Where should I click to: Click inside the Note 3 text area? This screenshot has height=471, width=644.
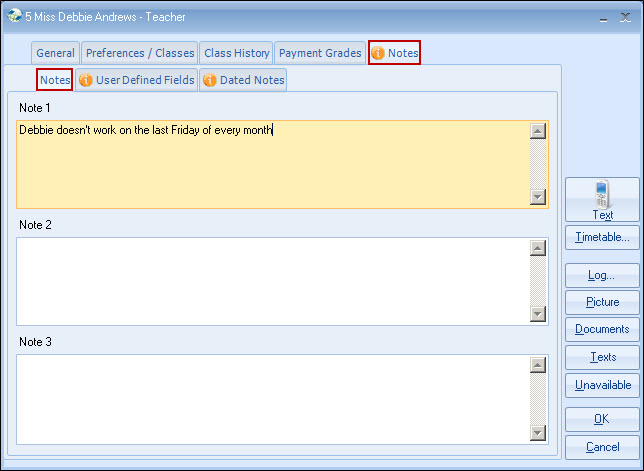pos(270,398)
